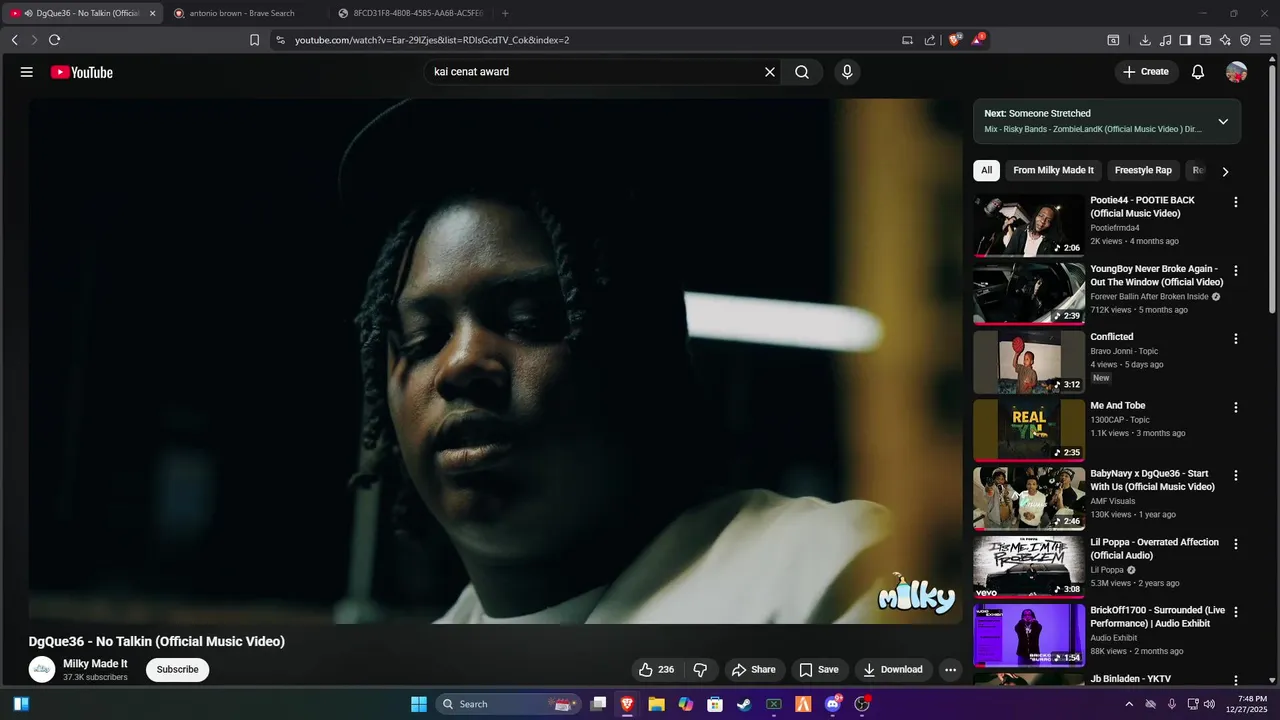Share this page from address bar
1280x720 pixels.
930,40
